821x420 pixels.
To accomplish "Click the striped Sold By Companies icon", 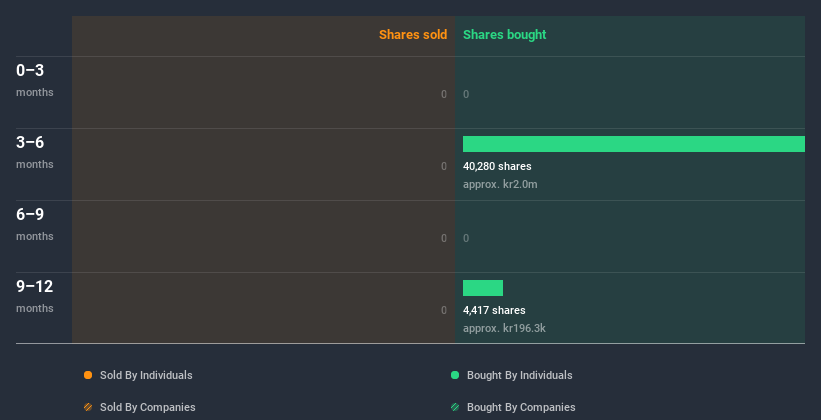I will (88, 407).
